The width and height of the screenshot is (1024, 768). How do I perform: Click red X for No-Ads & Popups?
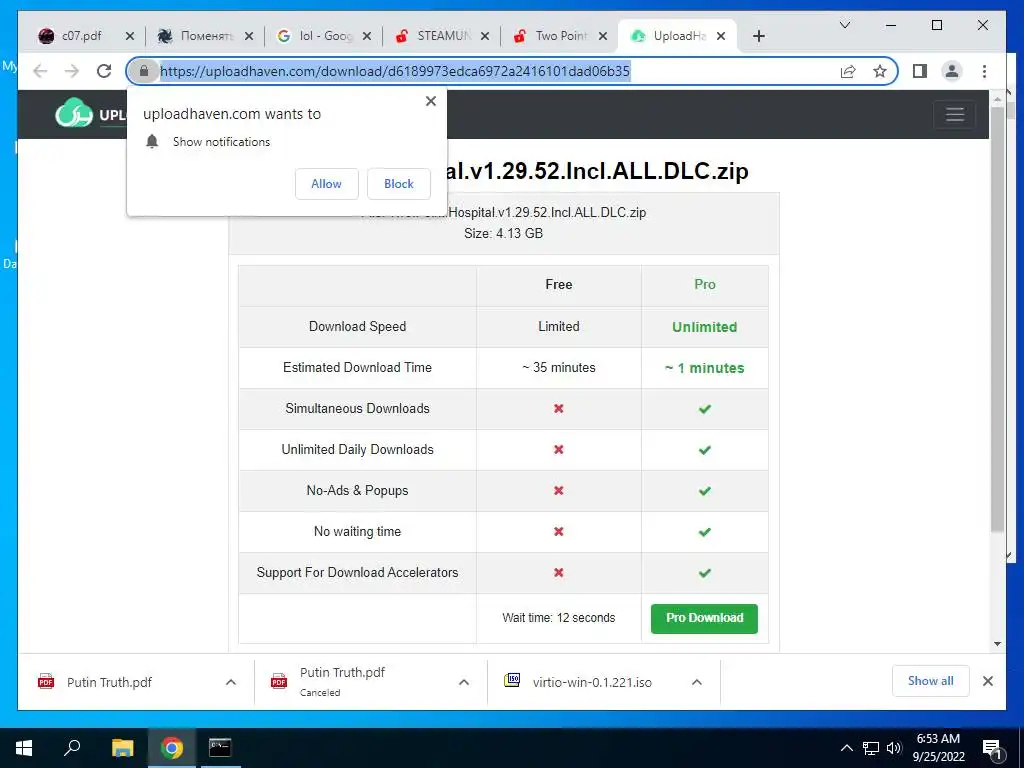558,490
